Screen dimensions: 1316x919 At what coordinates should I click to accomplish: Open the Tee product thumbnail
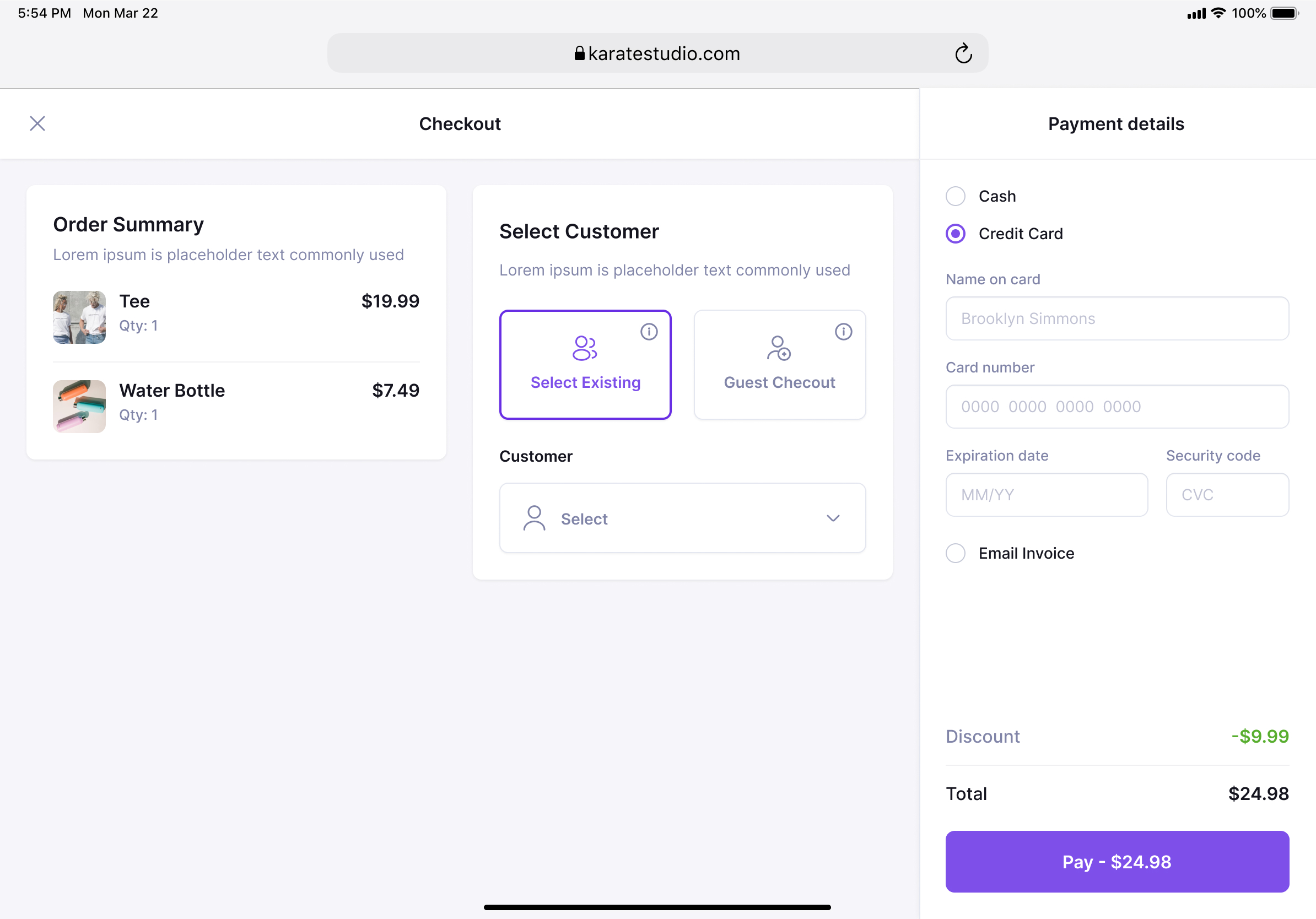(x=79, y=317)
